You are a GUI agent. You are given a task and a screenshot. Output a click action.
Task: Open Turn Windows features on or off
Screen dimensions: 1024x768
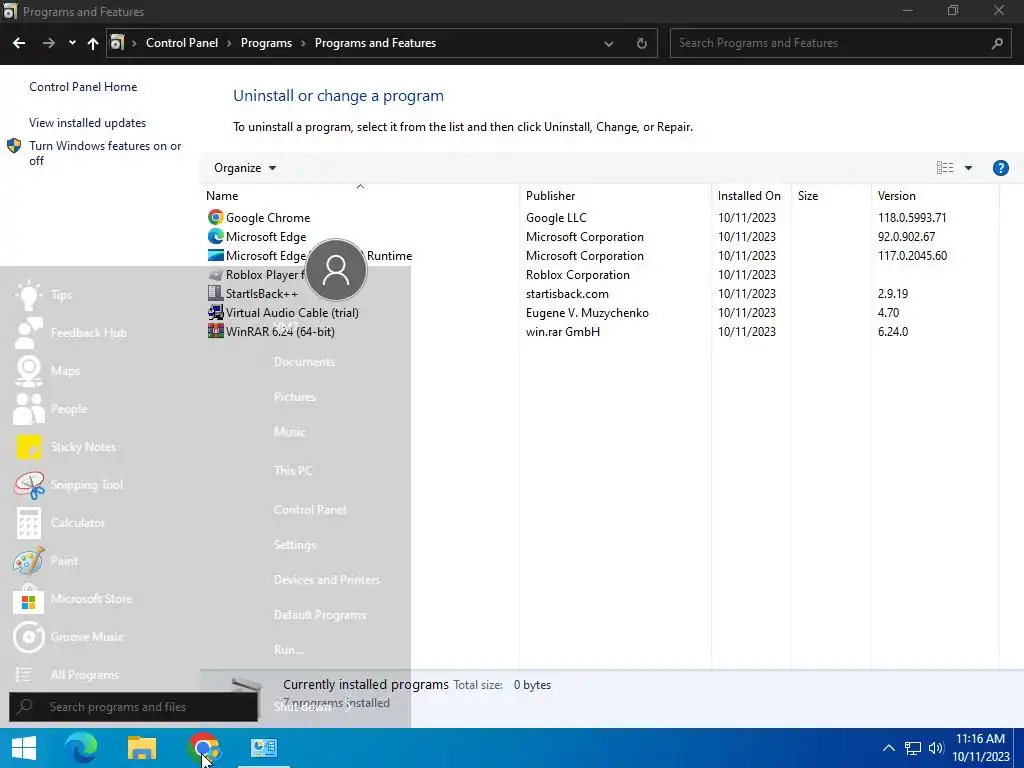[105, 153]
